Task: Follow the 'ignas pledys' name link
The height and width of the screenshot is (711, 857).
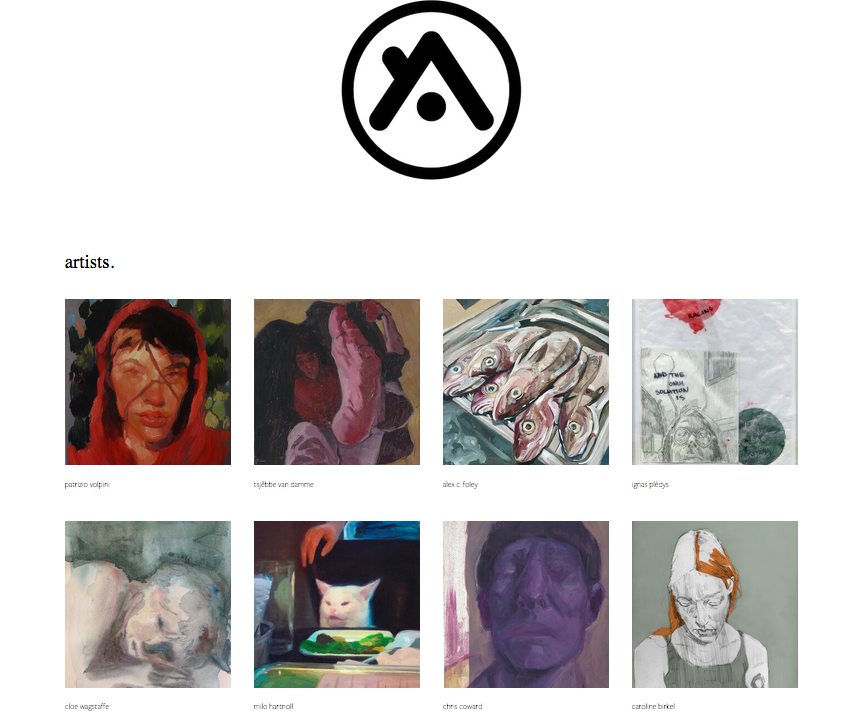Action: 650,484
